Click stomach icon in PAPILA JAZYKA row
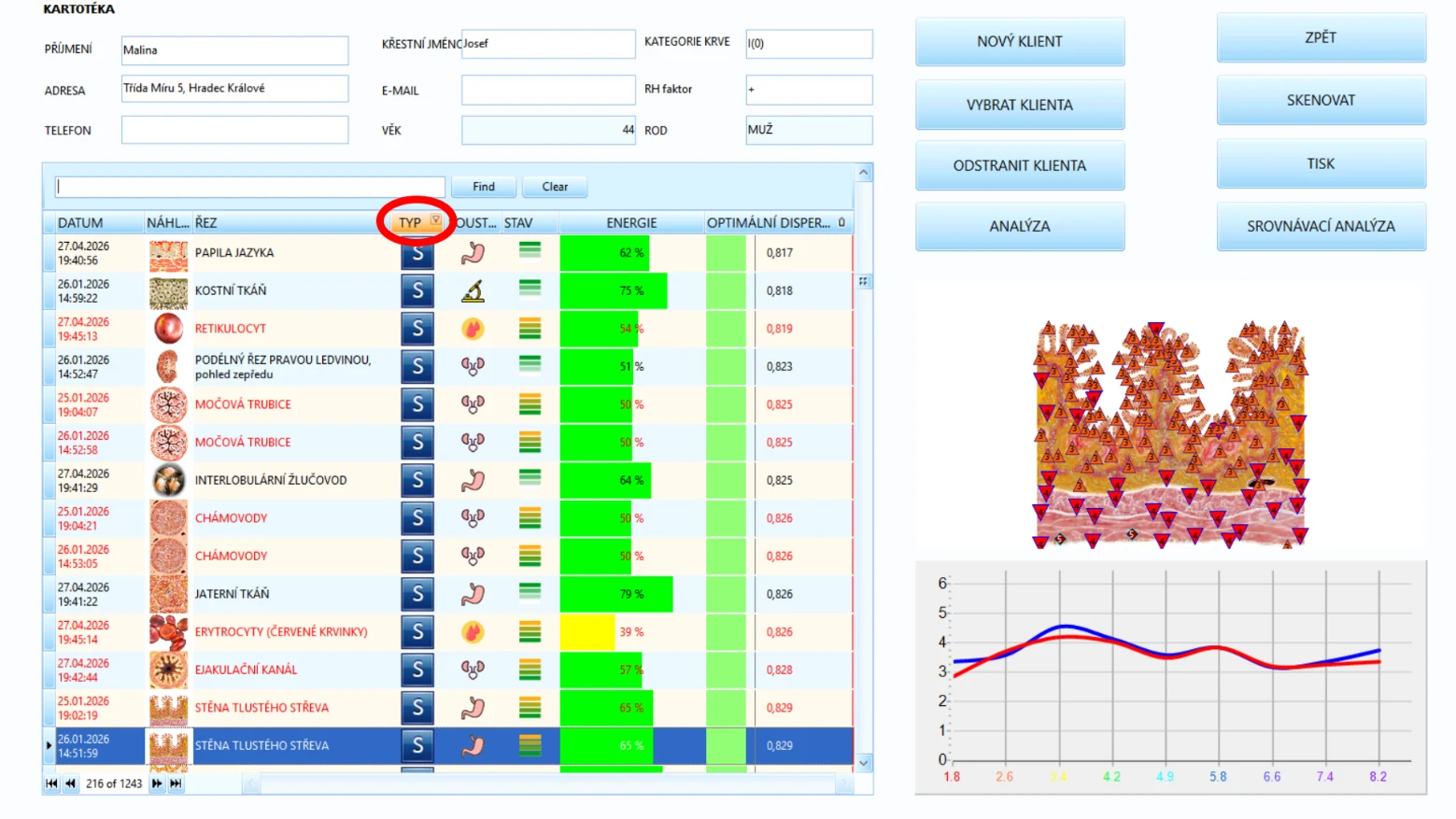Viewport: 1456px width, 819px height. pos(474,253)
